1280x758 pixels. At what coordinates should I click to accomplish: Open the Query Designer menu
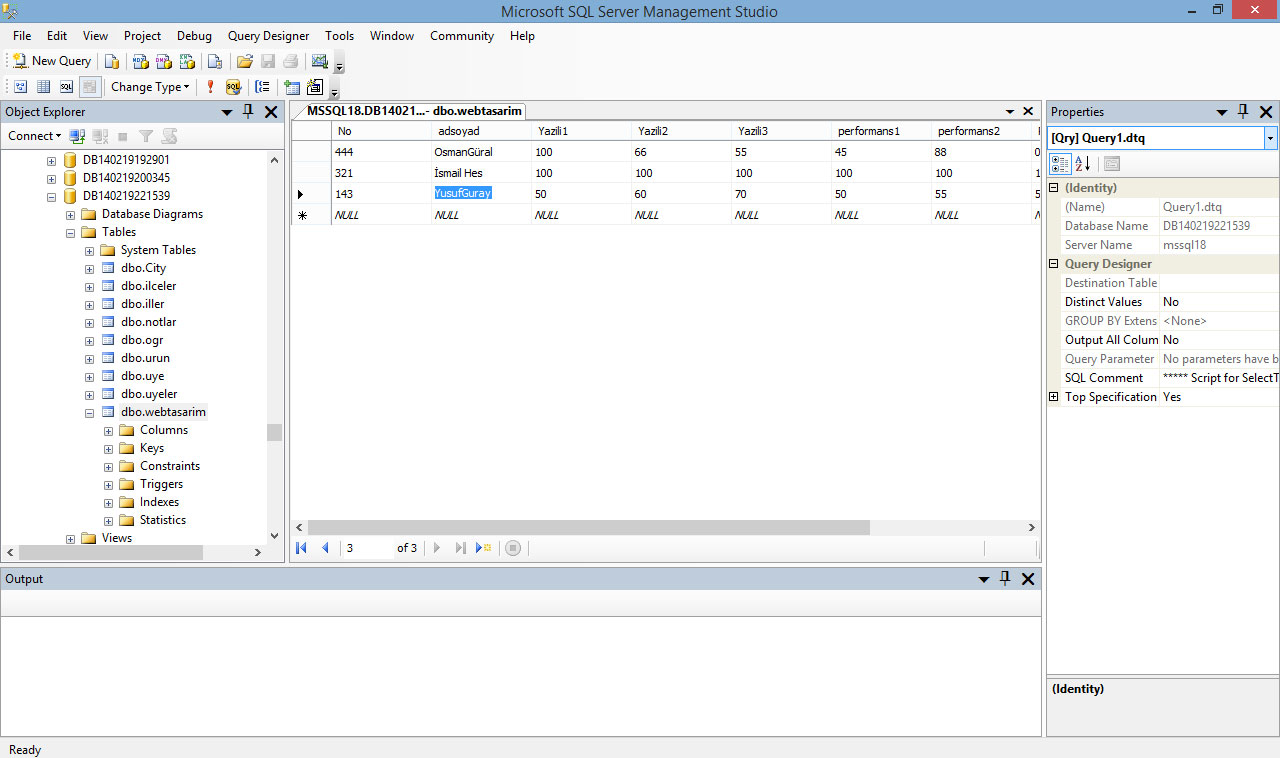click(268, 36)
